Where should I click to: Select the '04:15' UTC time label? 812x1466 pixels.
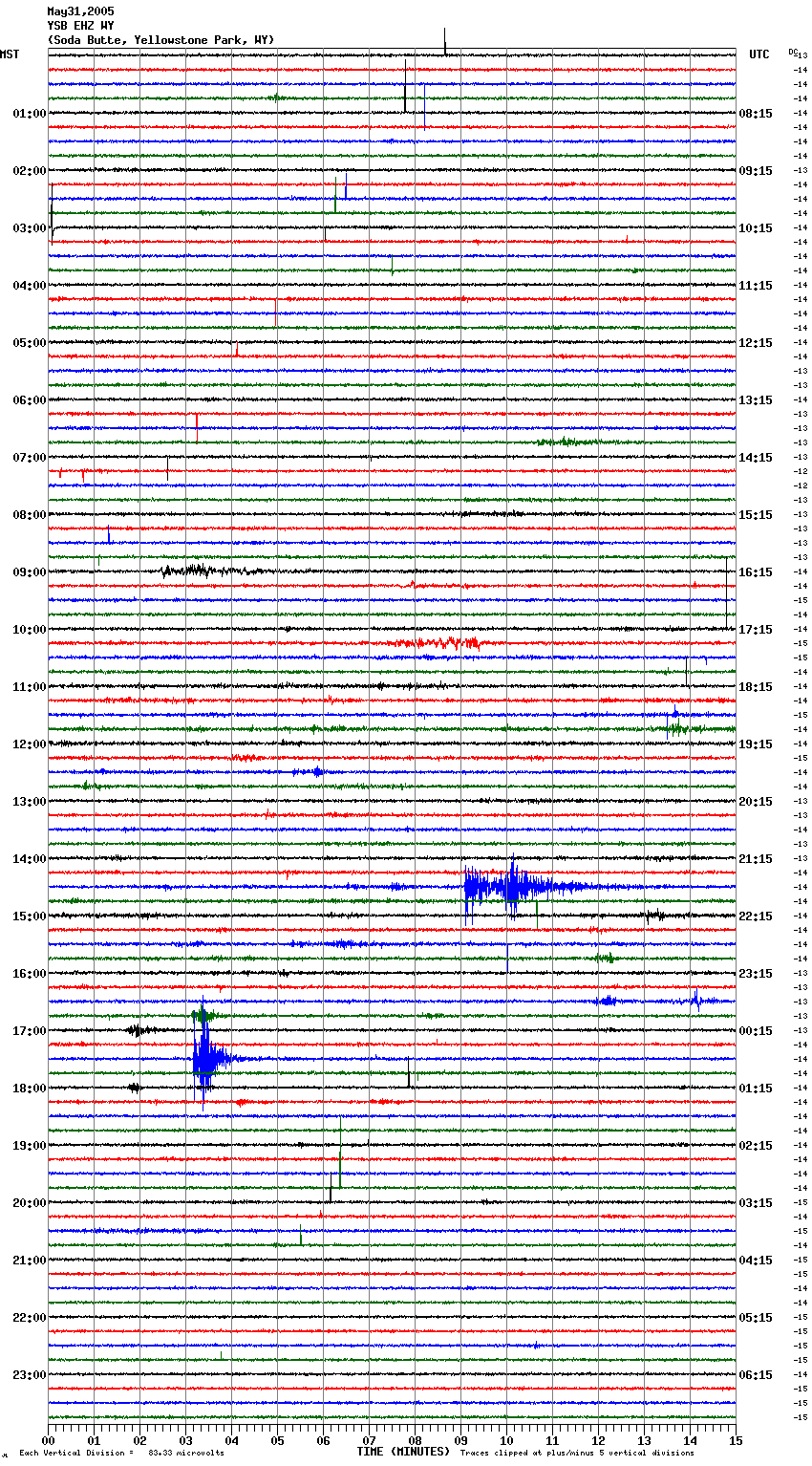(x=756, y=1261)
